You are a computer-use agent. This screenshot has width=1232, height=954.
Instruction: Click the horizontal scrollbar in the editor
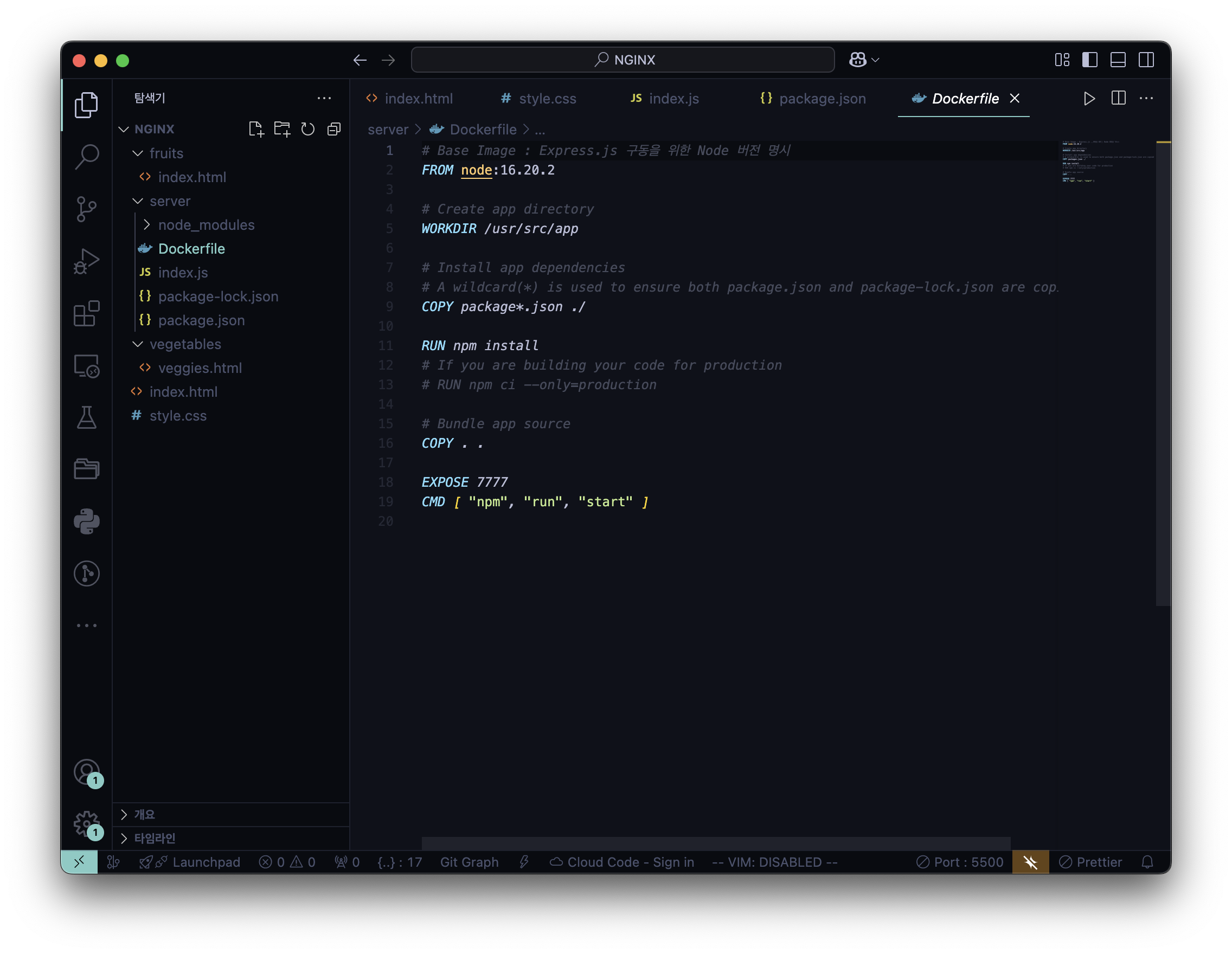point(715,842)
